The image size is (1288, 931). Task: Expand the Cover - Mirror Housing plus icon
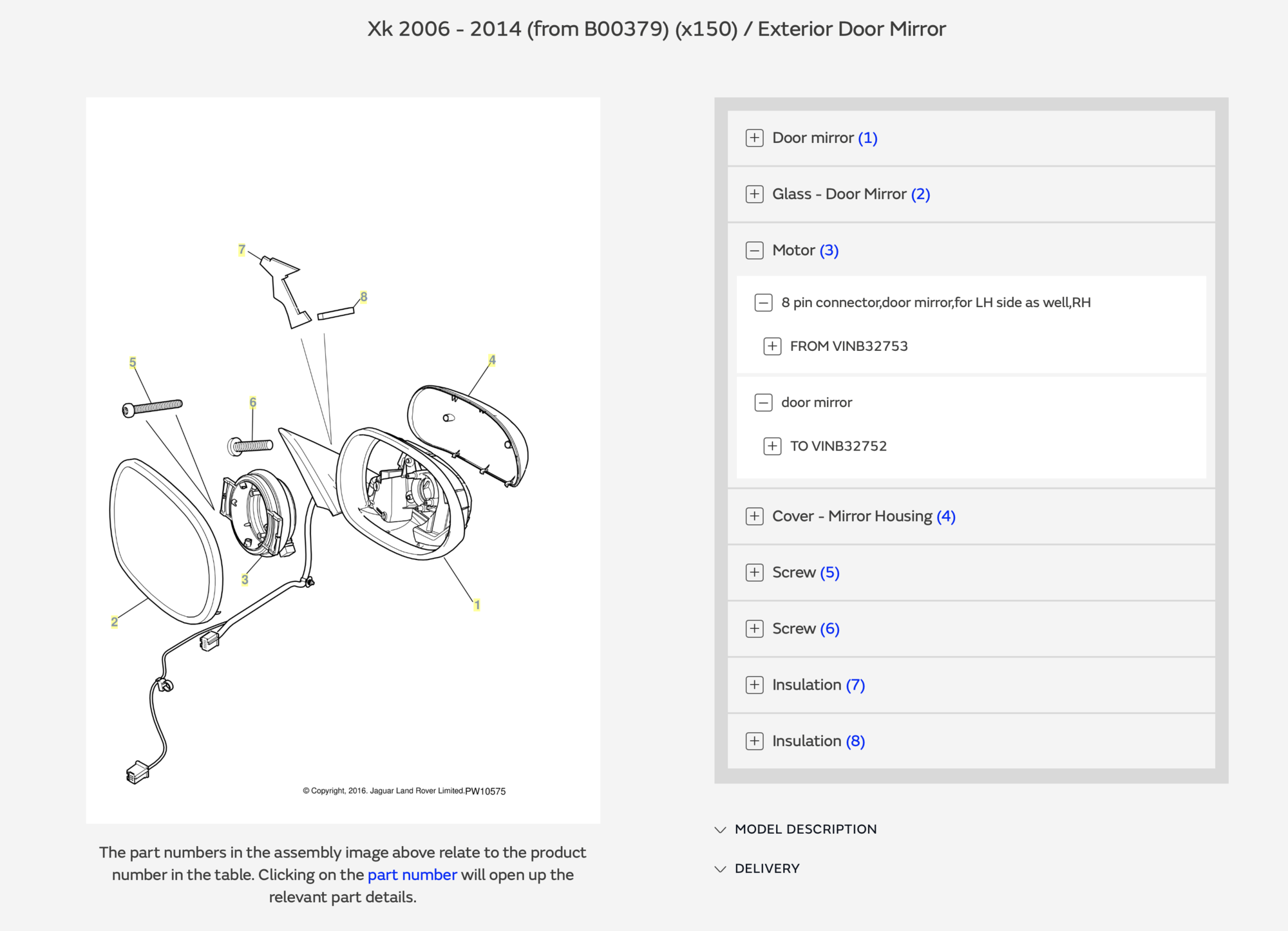click(x=754, y=516)
